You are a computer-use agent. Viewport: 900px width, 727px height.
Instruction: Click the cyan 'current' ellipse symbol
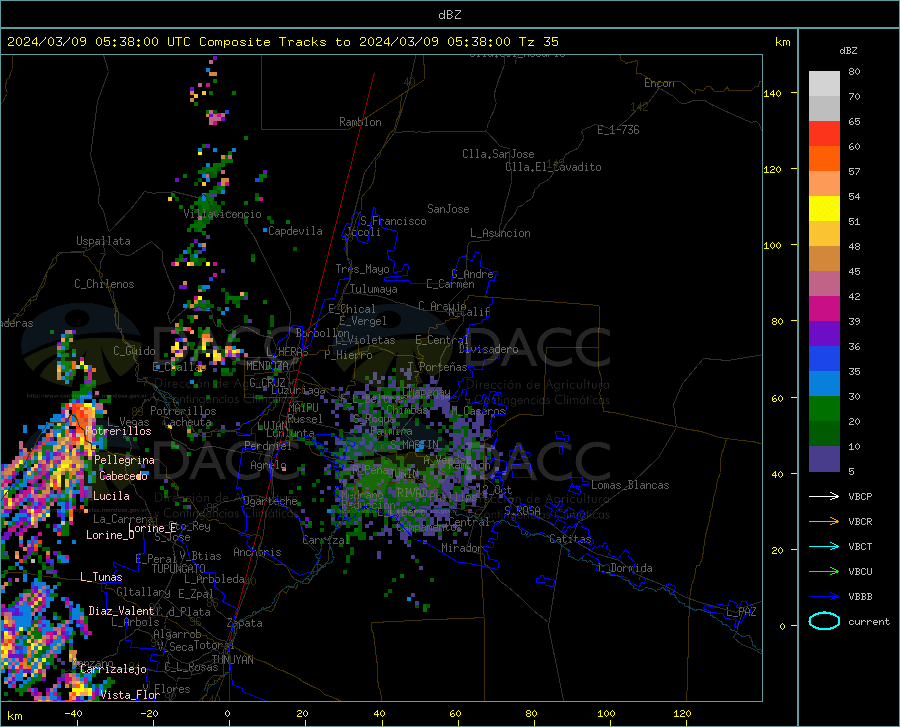pyautogui.click(x=824, y=621)
